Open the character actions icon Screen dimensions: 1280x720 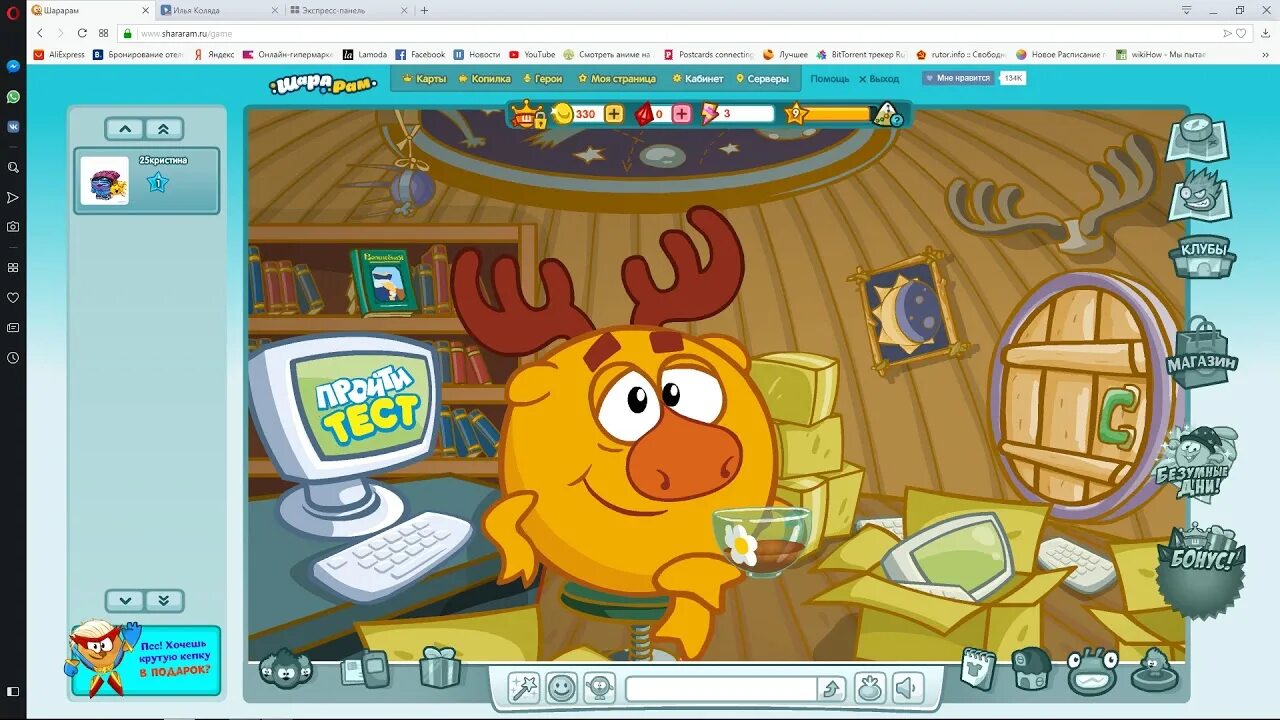(599, 688)
